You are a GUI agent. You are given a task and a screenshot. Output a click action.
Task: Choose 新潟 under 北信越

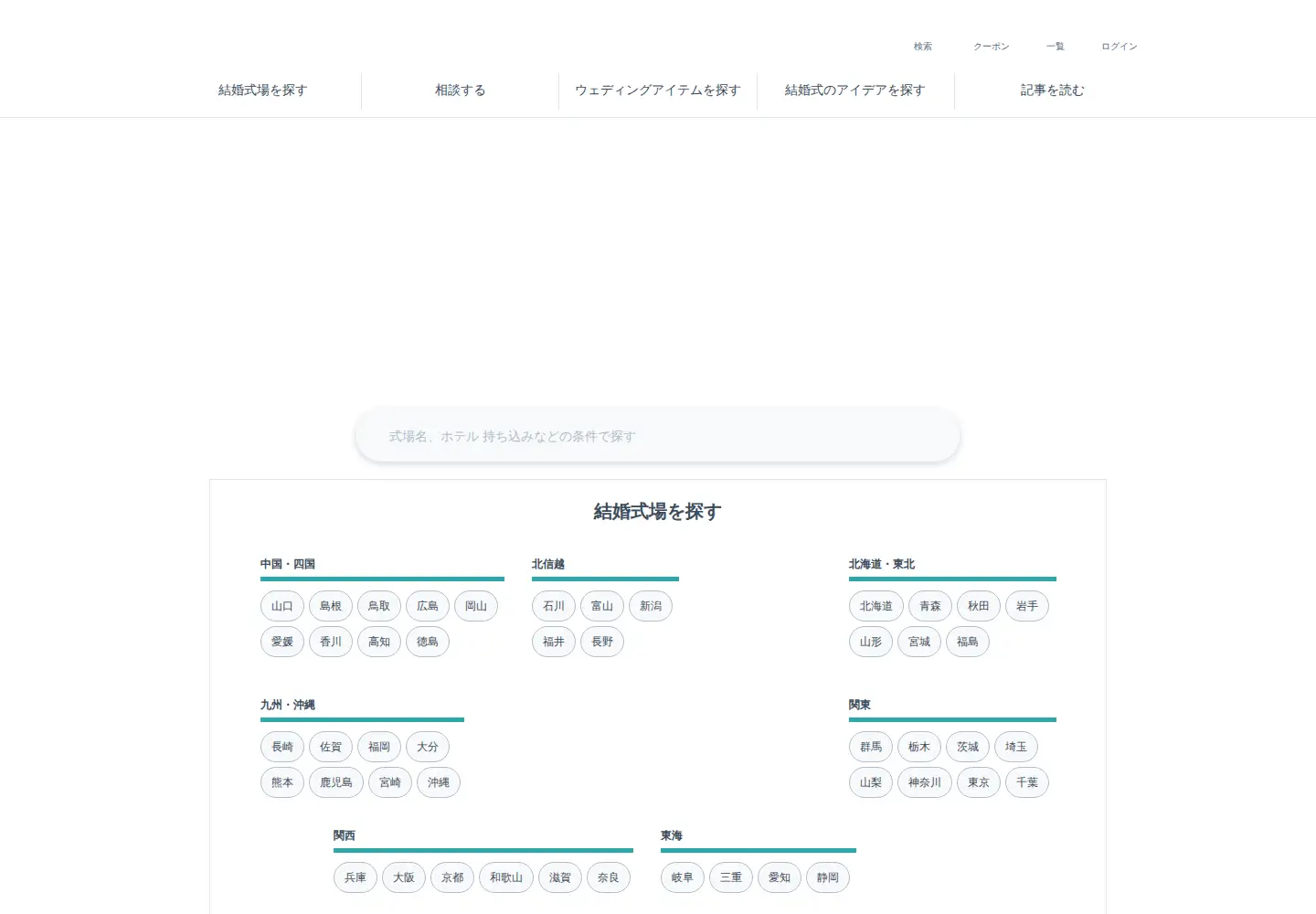coord(651,606)
